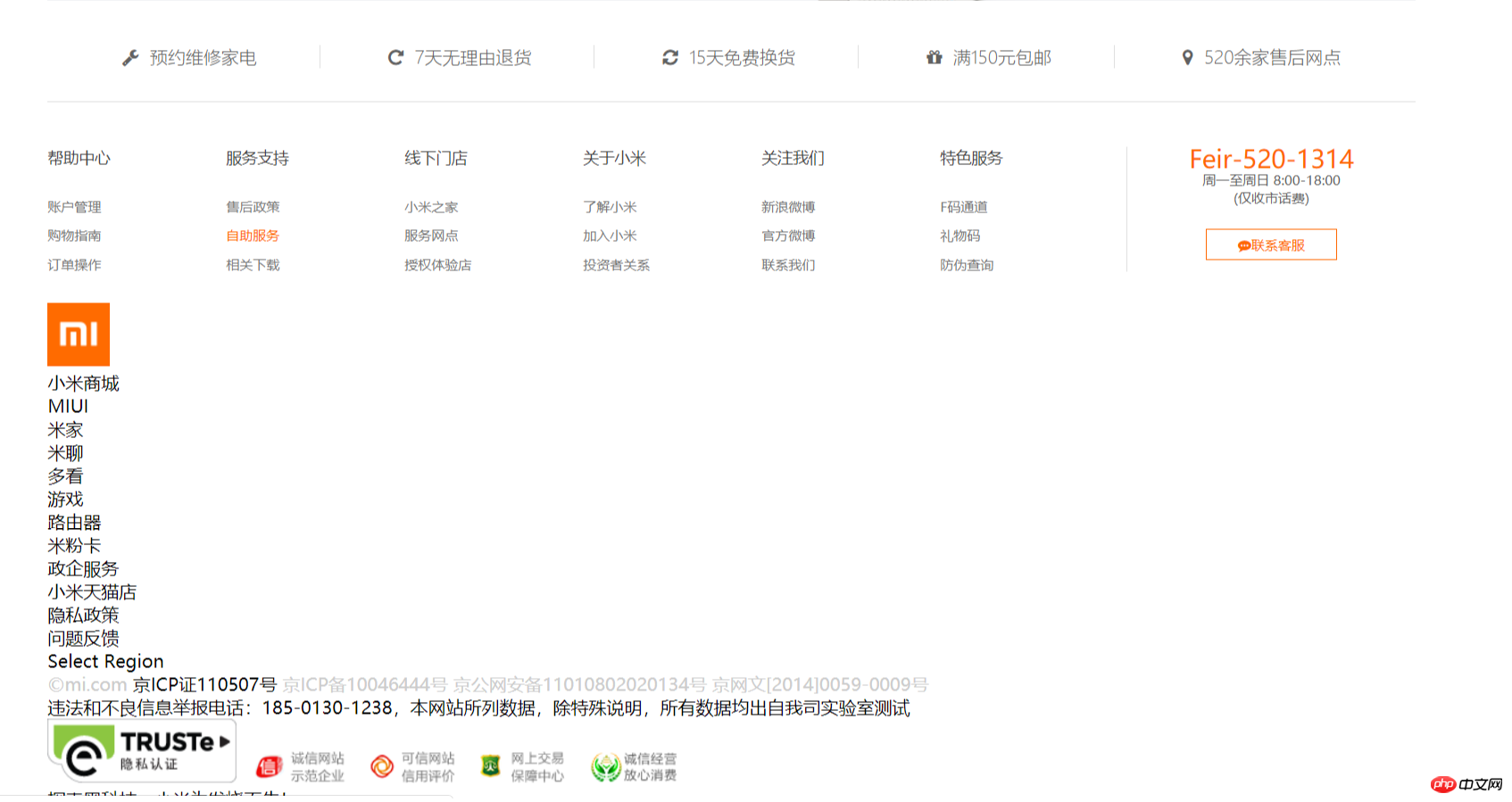Click the php中文网 watermark logo

click(1466, 784)
